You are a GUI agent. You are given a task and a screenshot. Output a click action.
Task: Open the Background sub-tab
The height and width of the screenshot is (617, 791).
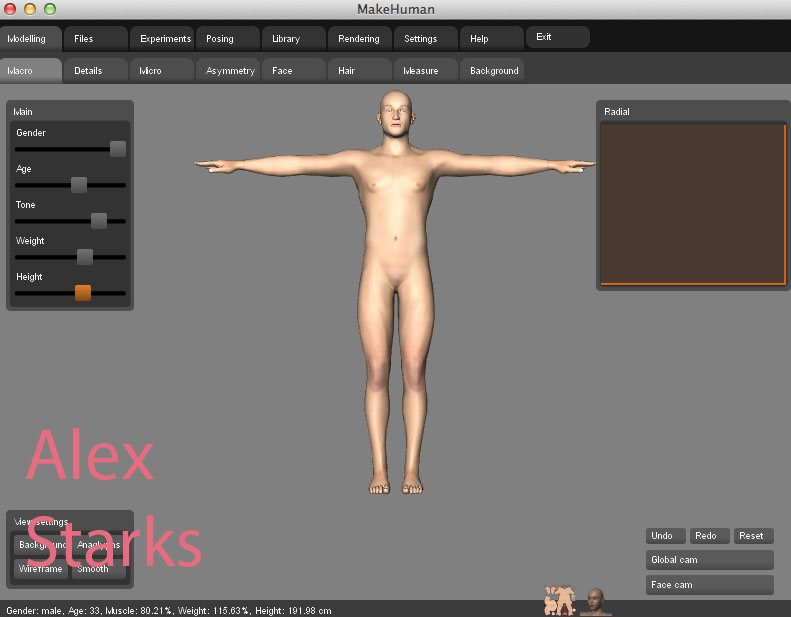point(492,71)
